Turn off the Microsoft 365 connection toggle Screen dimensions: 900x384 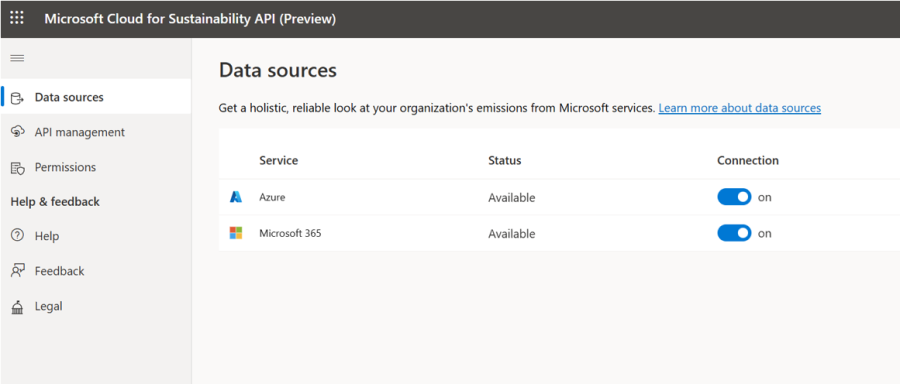coord(734,233)
